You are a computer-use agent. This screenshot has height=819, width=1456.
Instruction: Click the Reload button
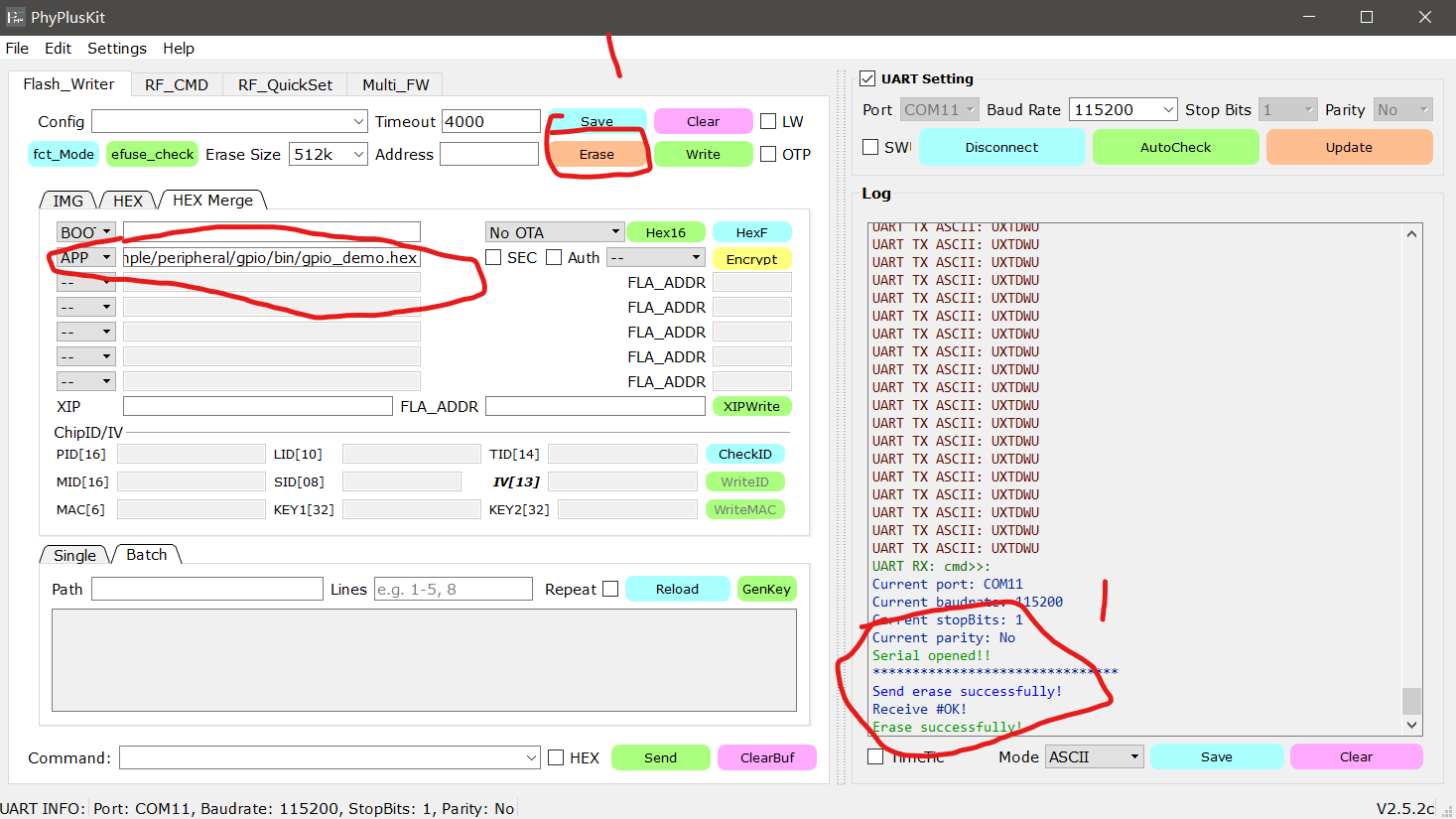tap(677, 589)
